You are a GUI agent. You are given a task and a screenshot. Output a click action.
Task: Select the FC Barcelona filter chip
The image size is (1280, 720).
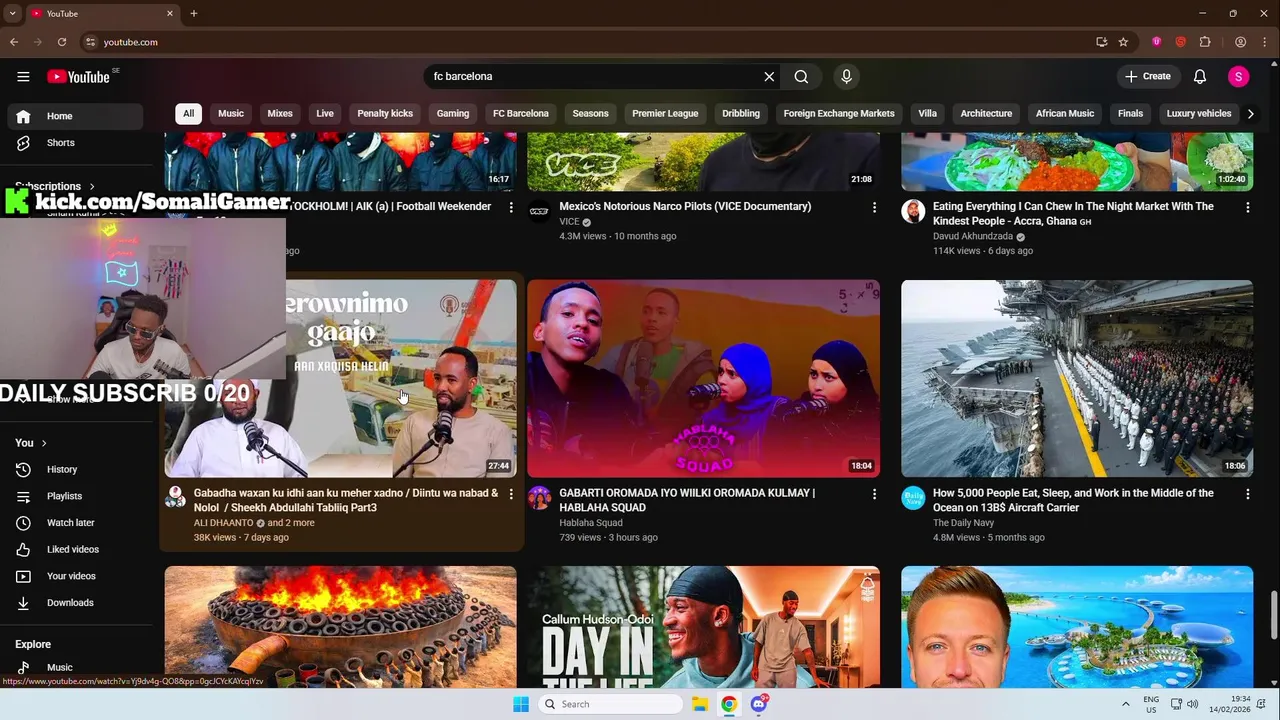point(521,114)
